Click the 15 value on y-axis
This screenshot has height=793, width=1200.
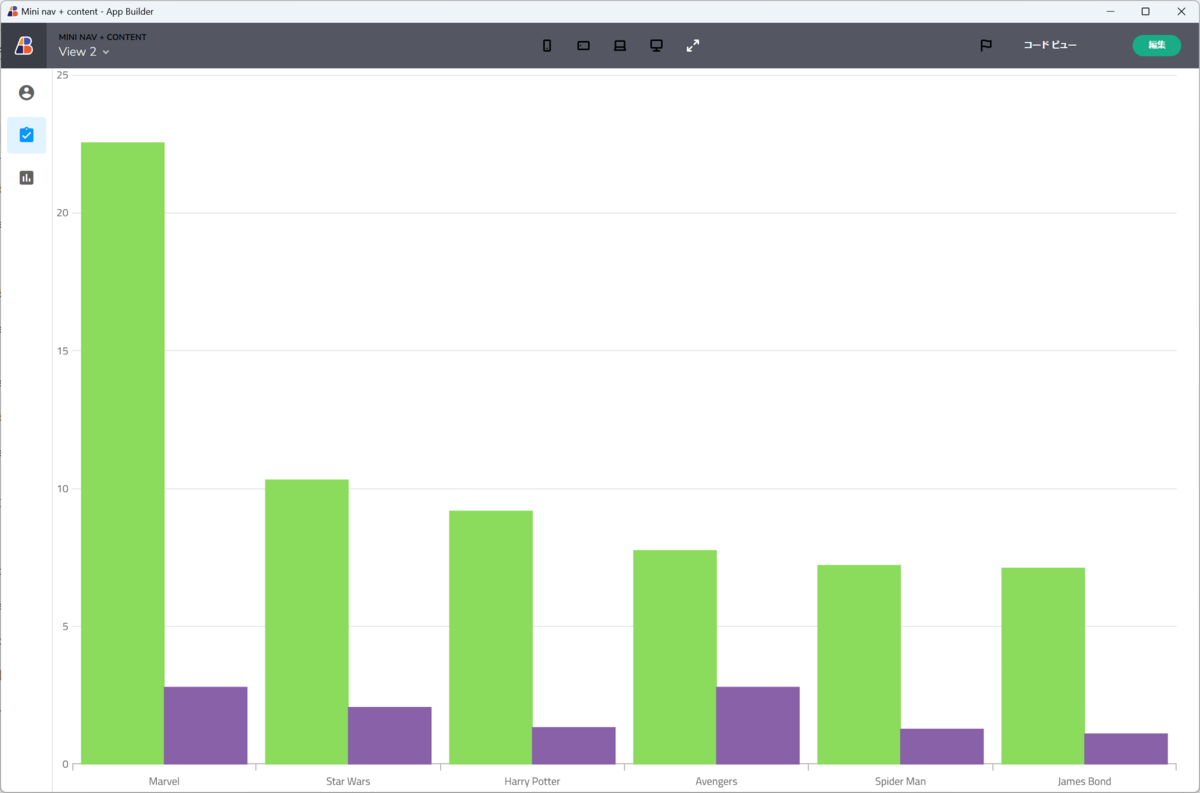point(62,351)
